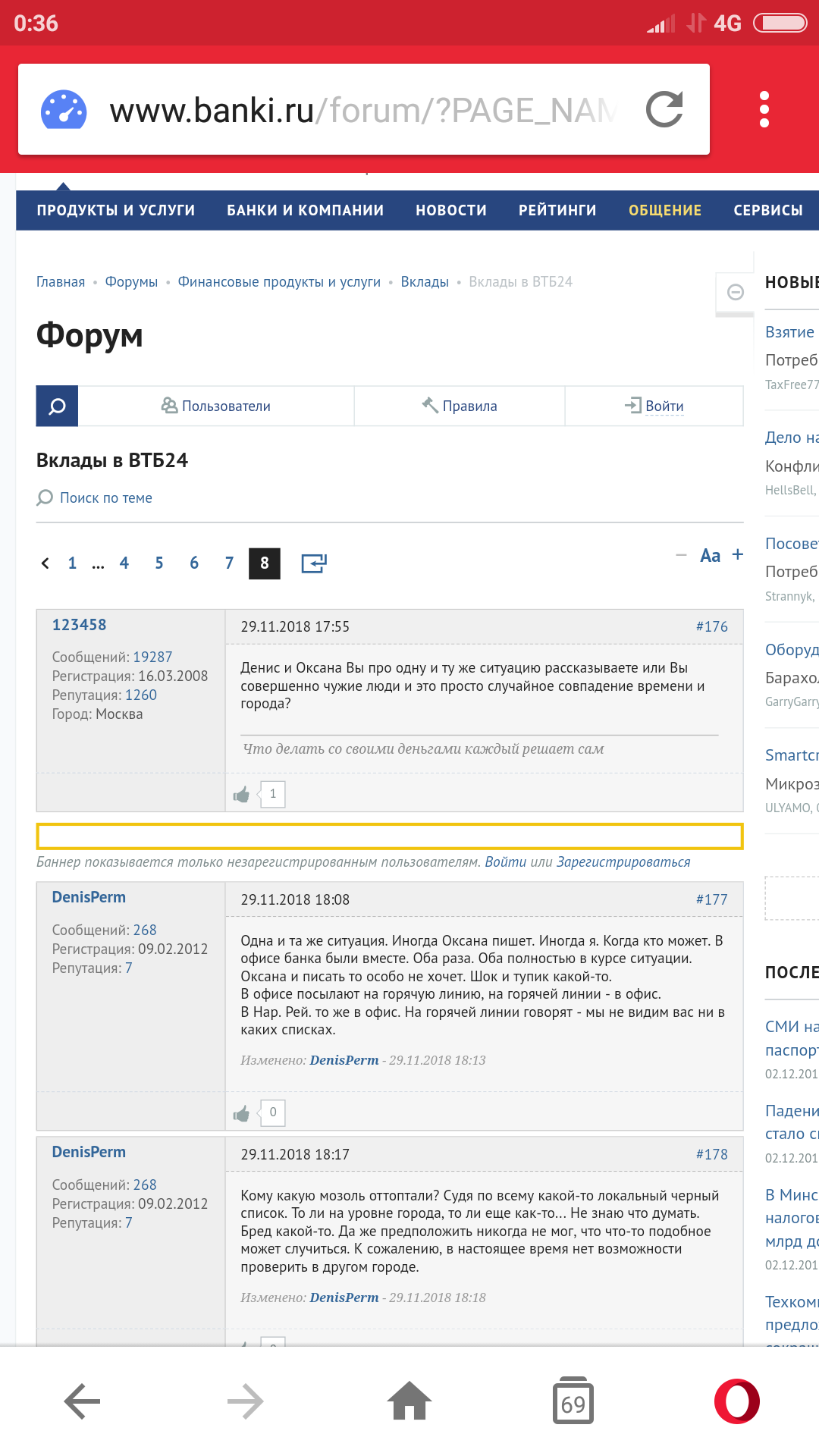Viewport: 819px width, 1456px height.
Task: Open reputation 1260 link
Action: point(141,695)
